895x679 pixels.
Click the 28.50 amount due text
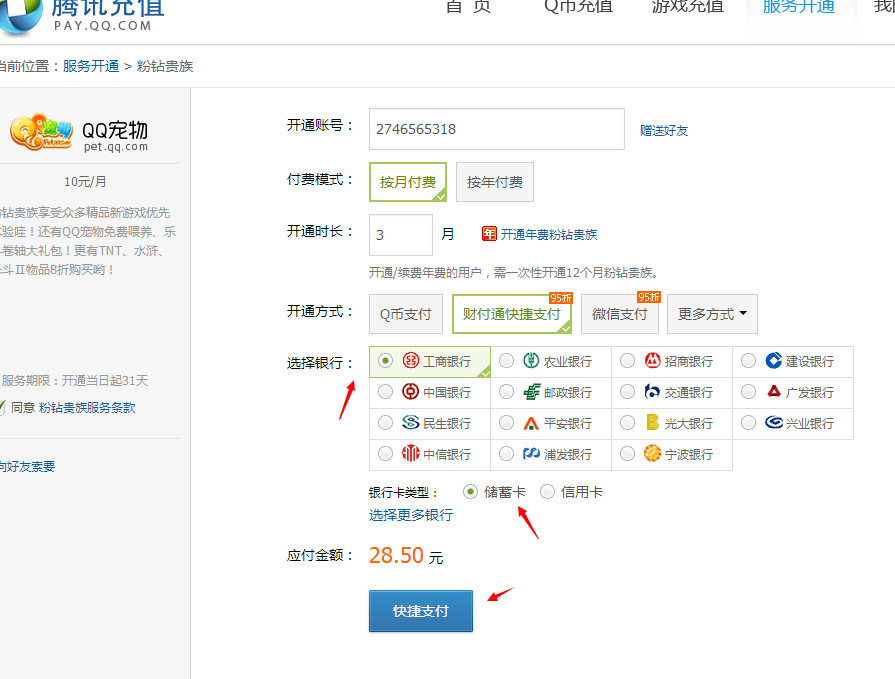396,555
